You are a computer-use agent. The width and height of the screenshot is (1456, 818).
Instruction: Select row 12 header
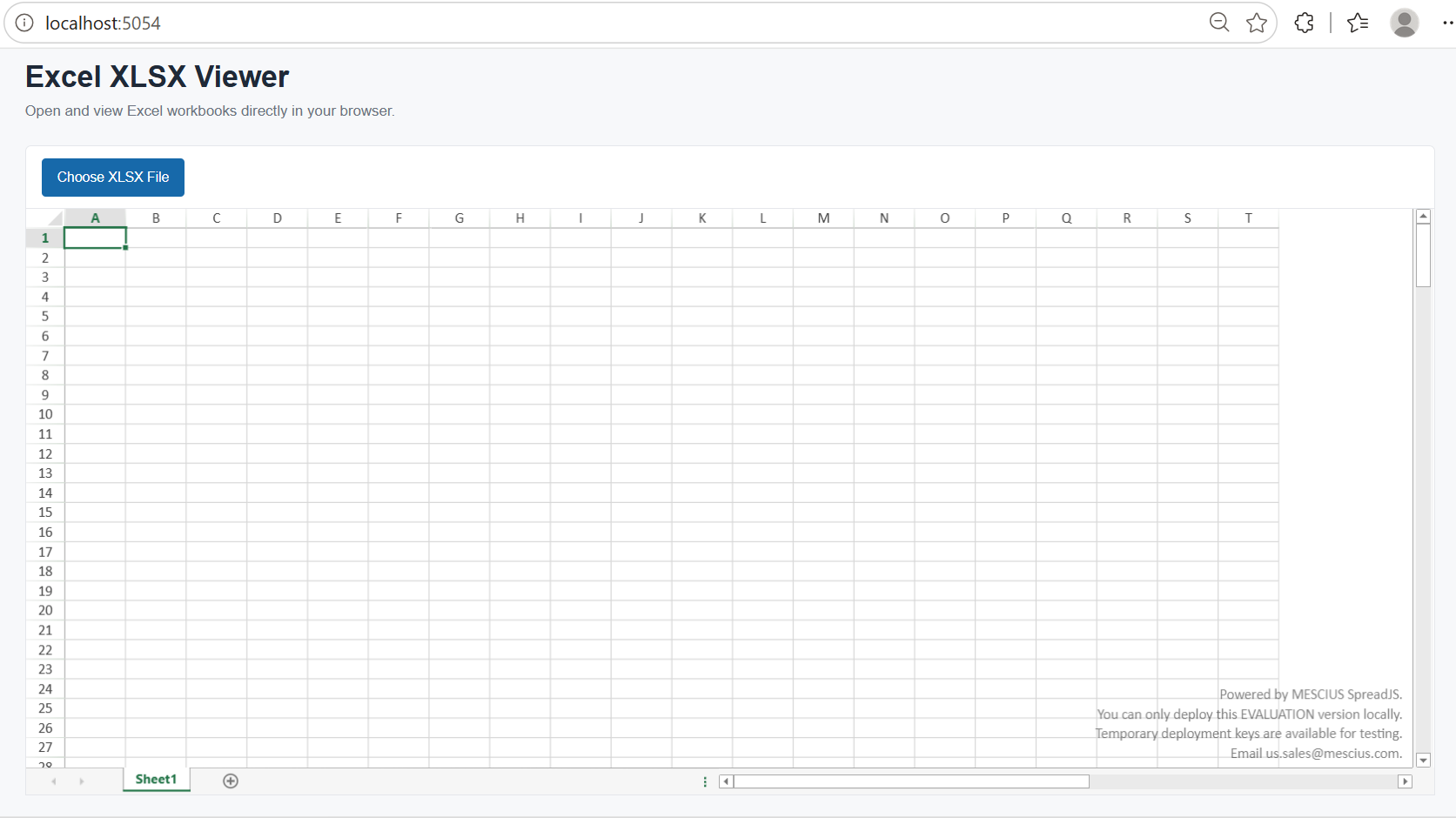(45, 453)
